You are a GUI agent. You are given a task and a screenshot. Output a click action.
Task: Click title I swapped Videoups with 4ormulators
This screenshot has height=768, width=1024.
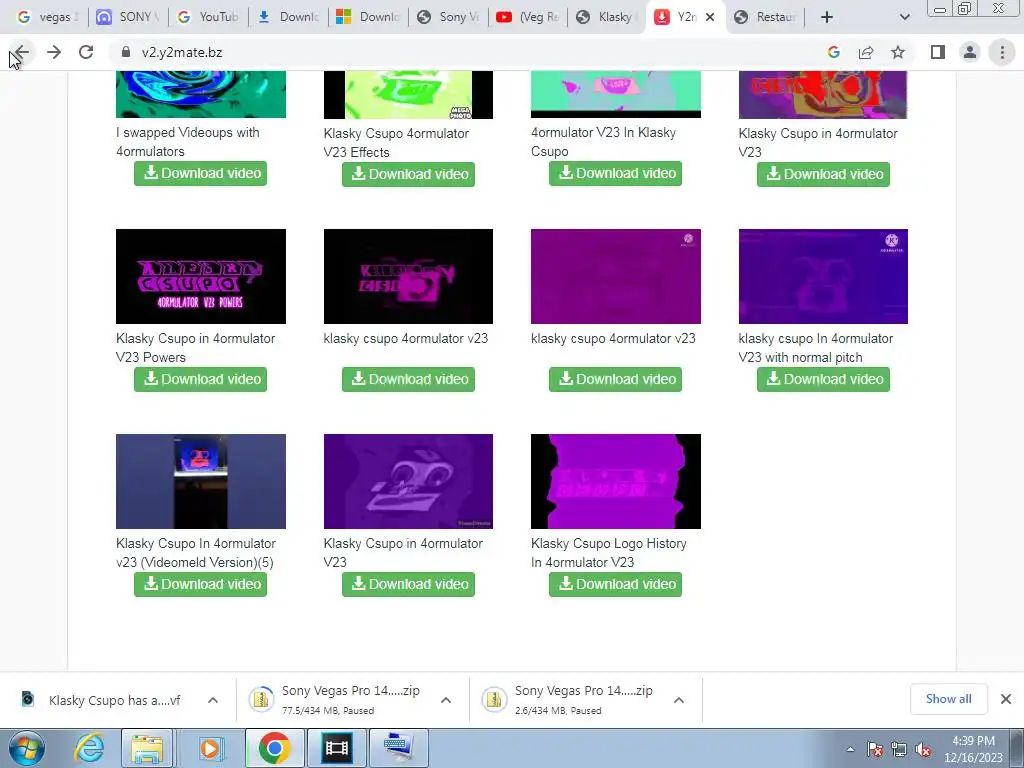click(187, 142)
